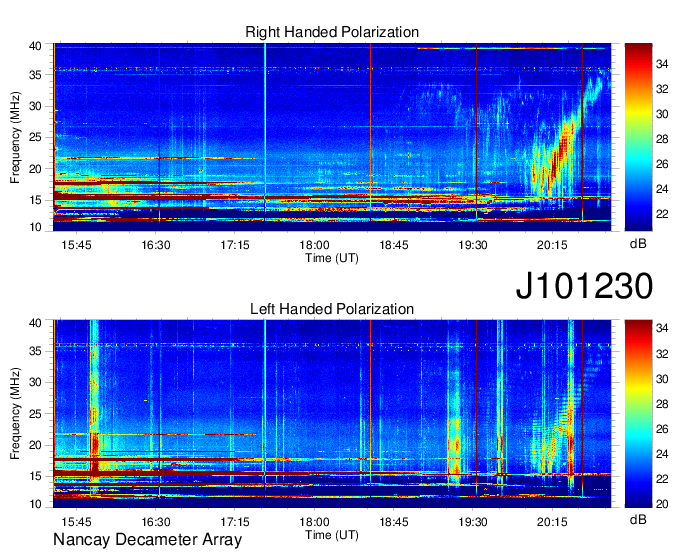Select 19:30 tick under left-handed plot

(473, 522)
